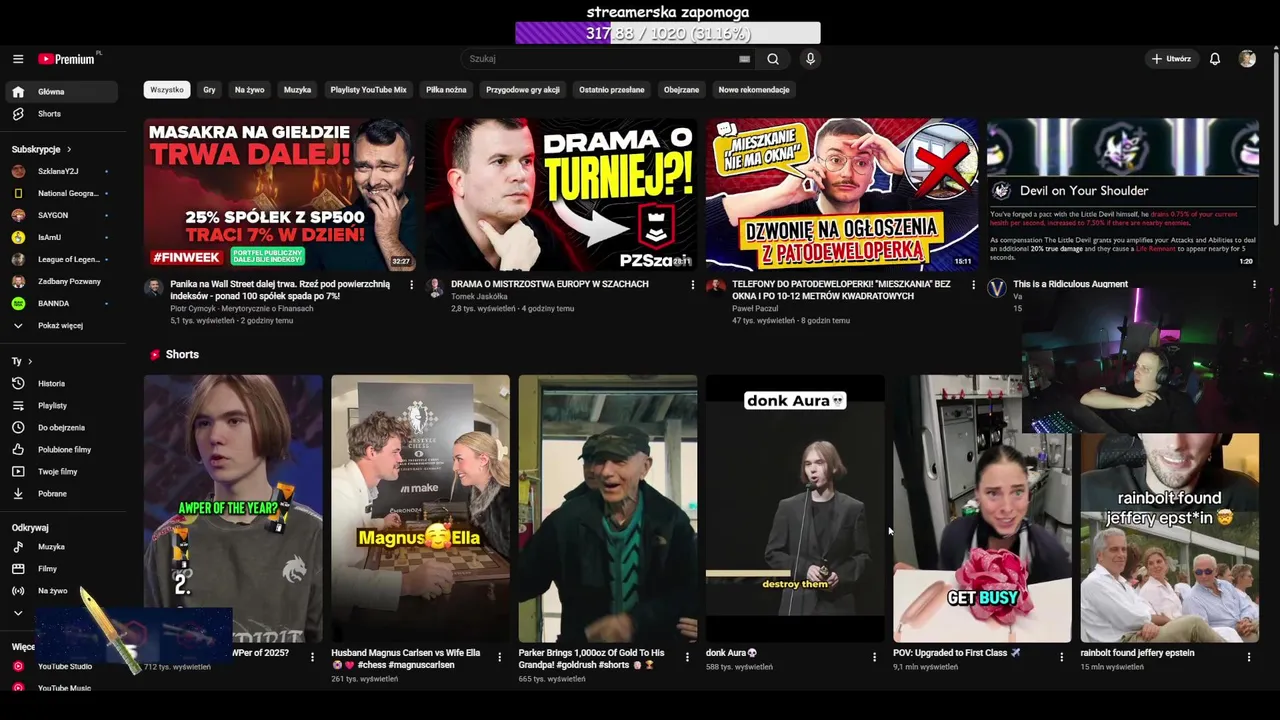Image resolution: width=1280 pixels, height=720 pixels.
Task: Play the Magnus Ella short
Action: (420, 509)
